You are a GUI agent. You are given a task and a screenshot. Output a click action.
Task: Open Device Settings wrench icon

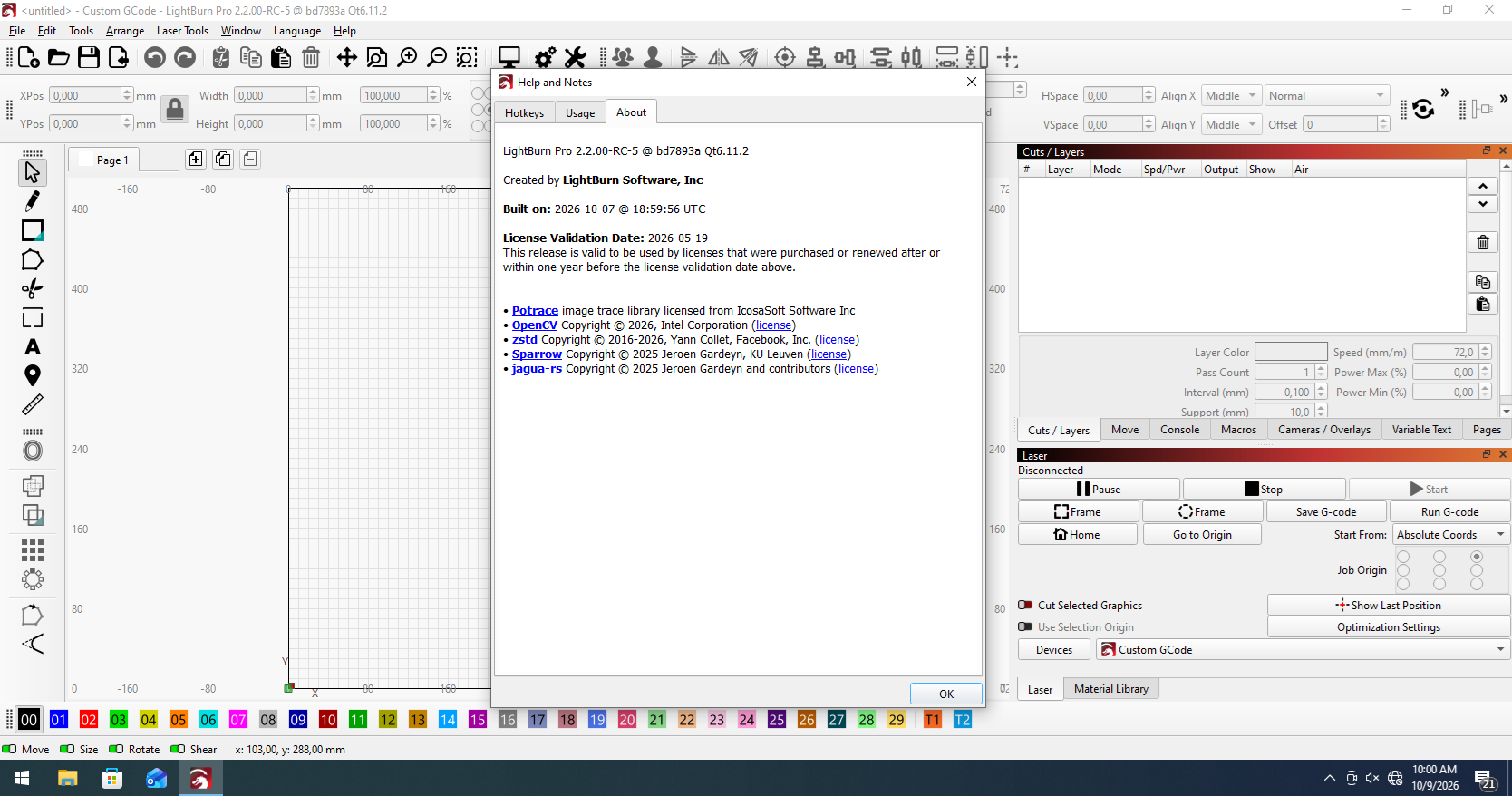click(576, 58)
